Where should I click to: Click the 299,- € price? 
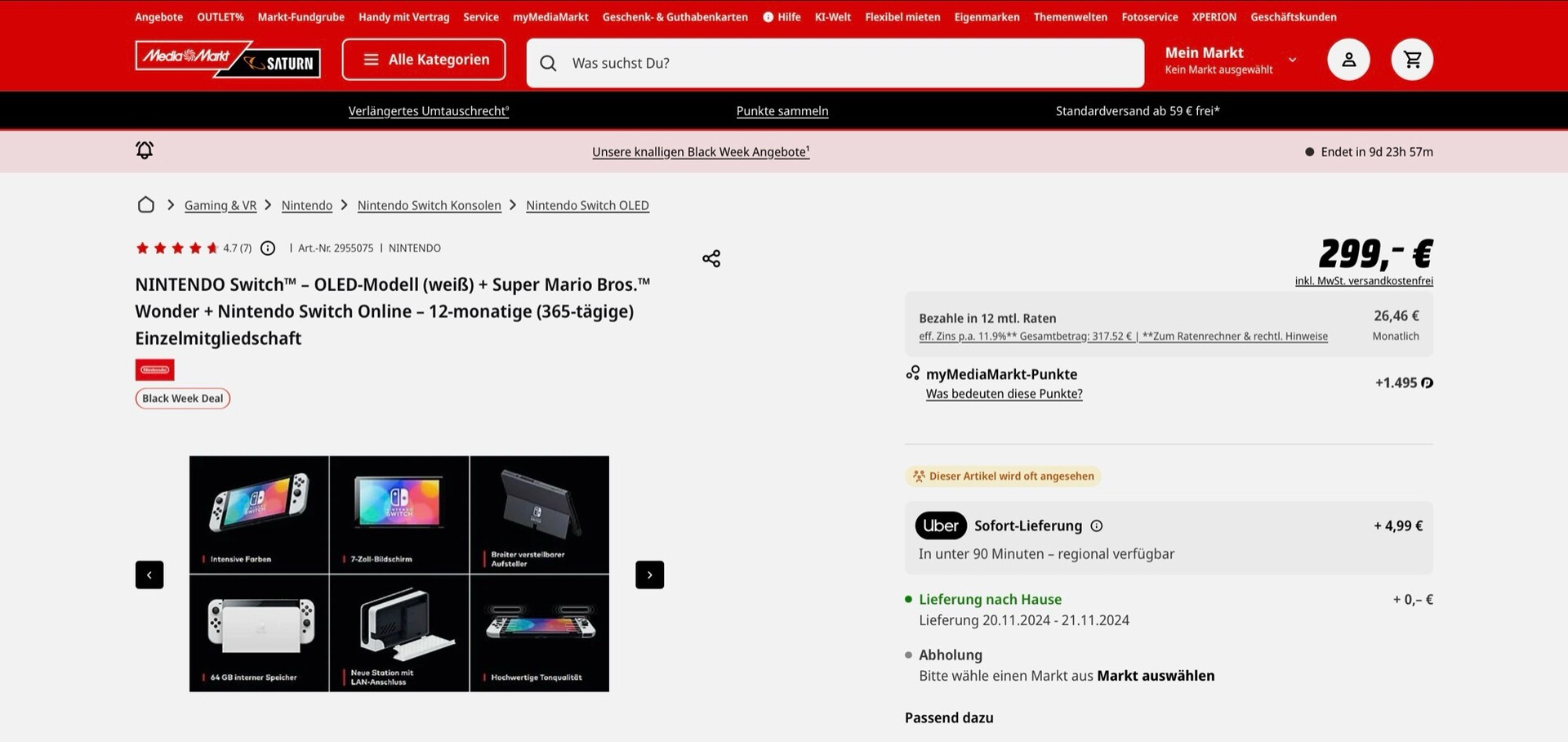[x=1375, y=253]
